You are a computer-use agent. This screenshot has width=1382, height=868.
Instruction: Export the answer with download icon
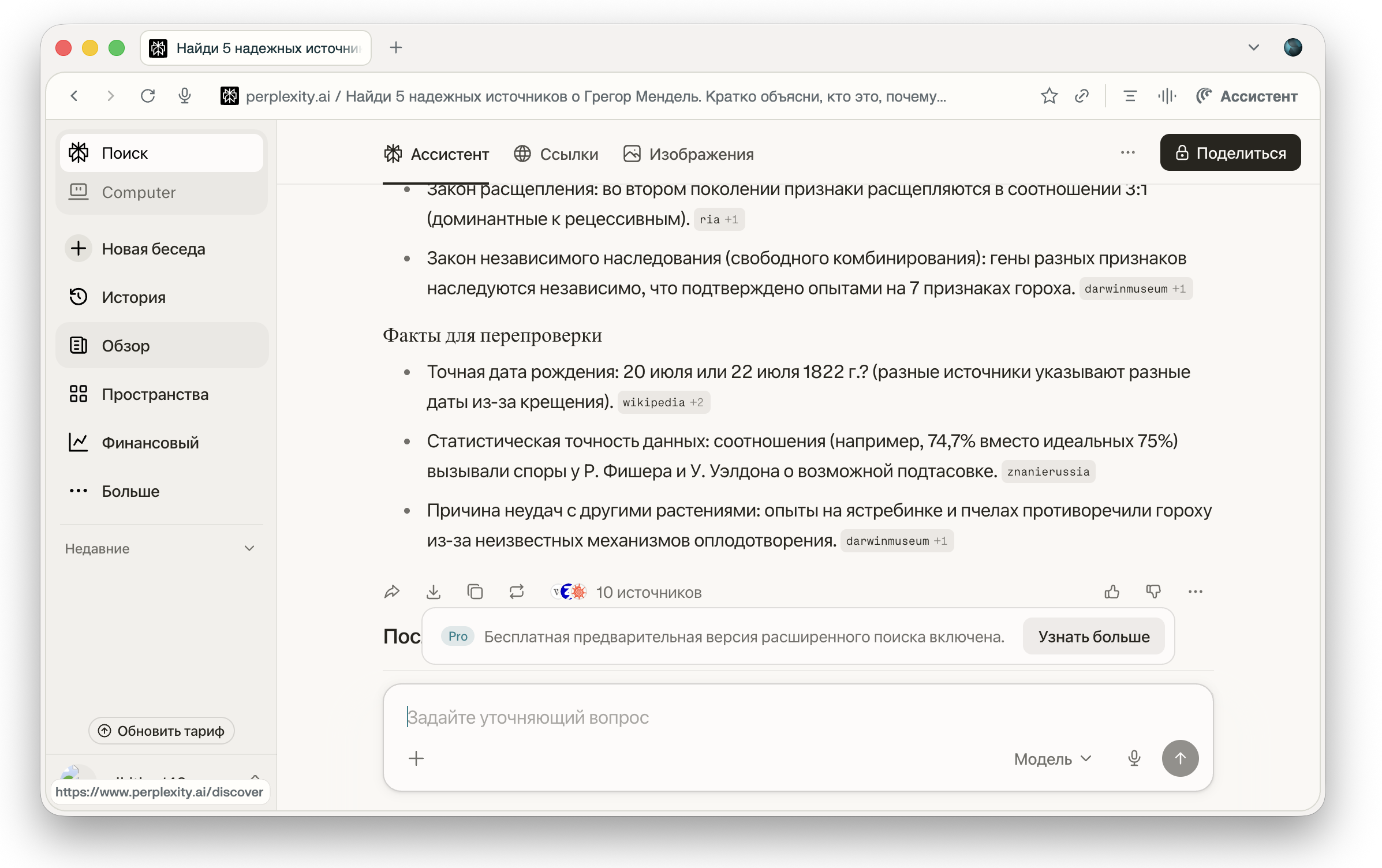pos(434,592)
